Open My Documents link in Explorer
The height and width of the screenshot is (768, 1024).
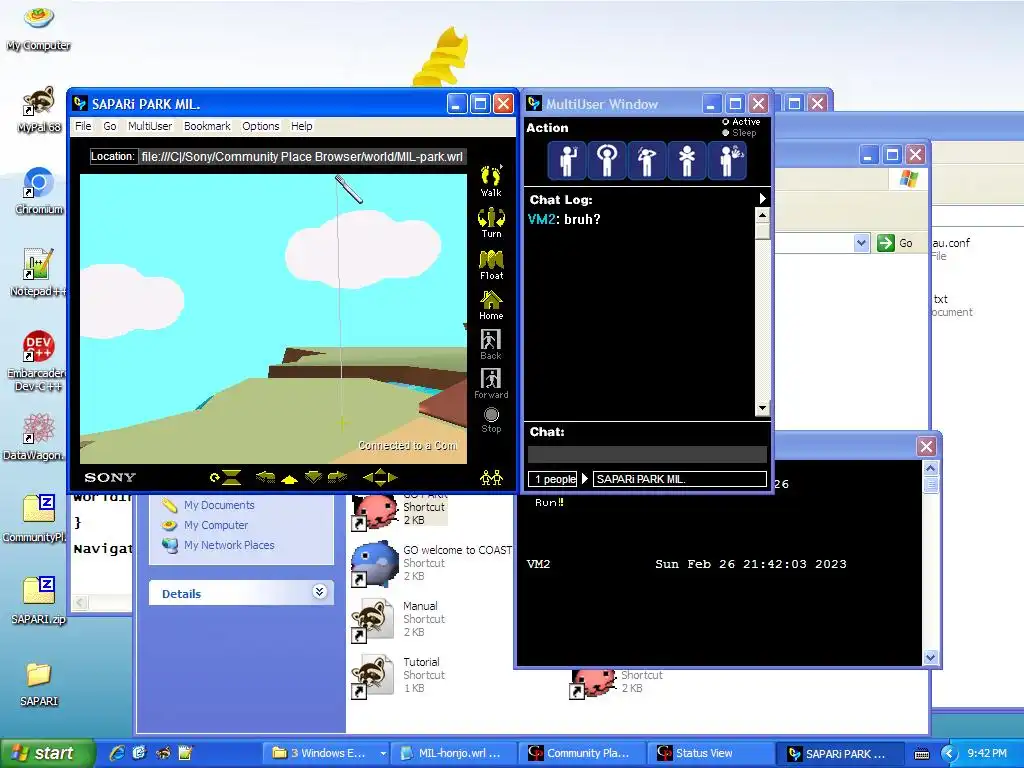coord(219,505)
